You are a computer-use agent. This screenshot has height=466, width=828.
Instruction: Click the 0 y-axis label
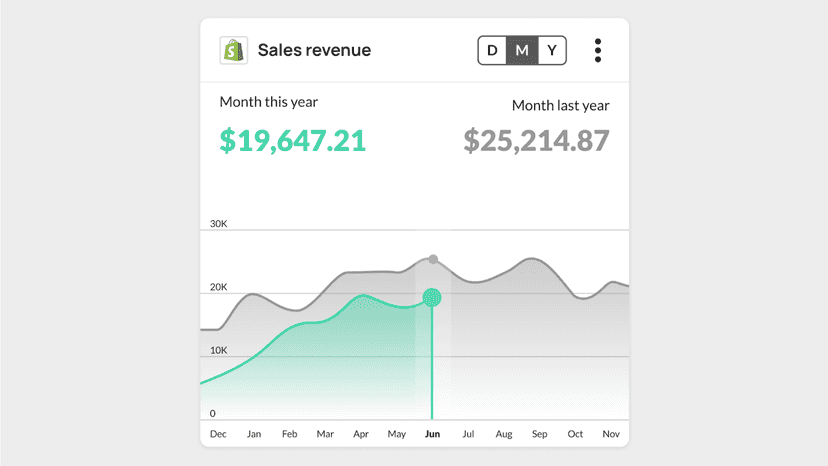coord(213,414)
